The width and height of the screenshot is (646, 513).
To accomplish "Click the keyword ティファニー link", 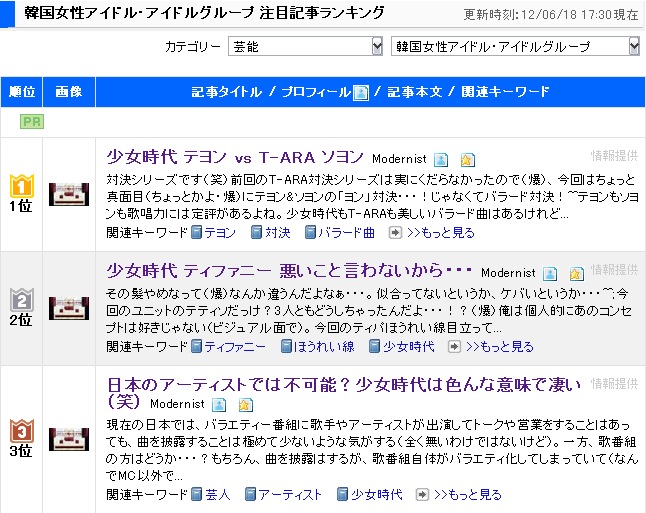I will (x=235, y=347).
